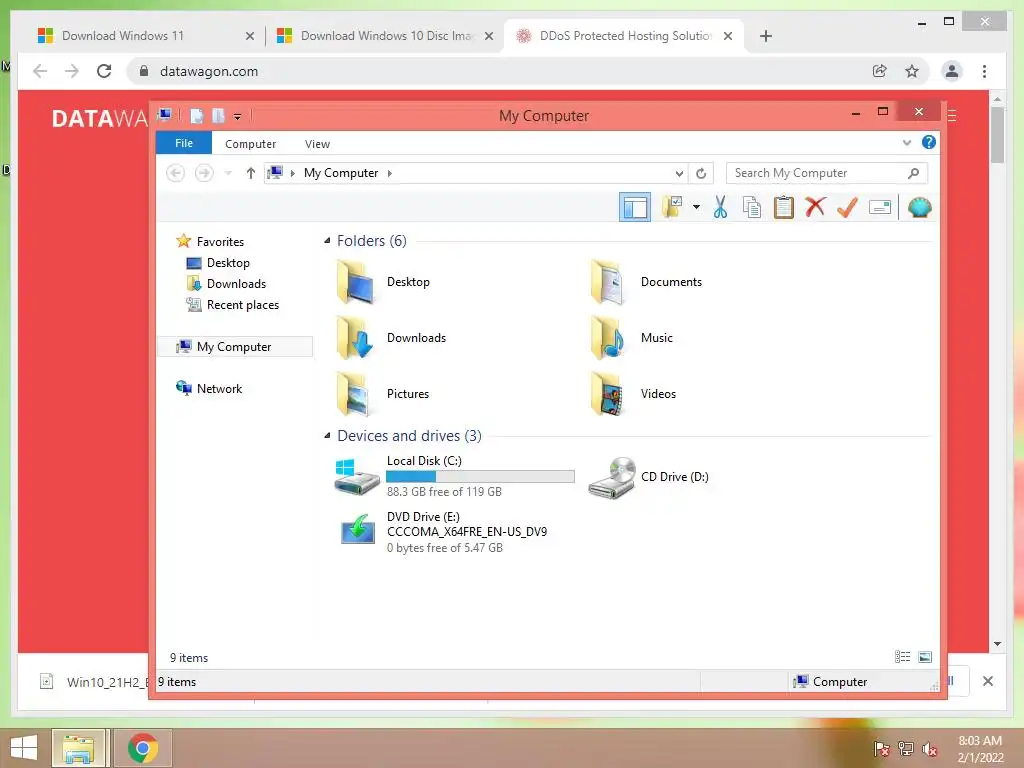Viewport: 1024px width, 768px height.
Task: Open the address bar history dropdown
Action: (x=679, y=173)
